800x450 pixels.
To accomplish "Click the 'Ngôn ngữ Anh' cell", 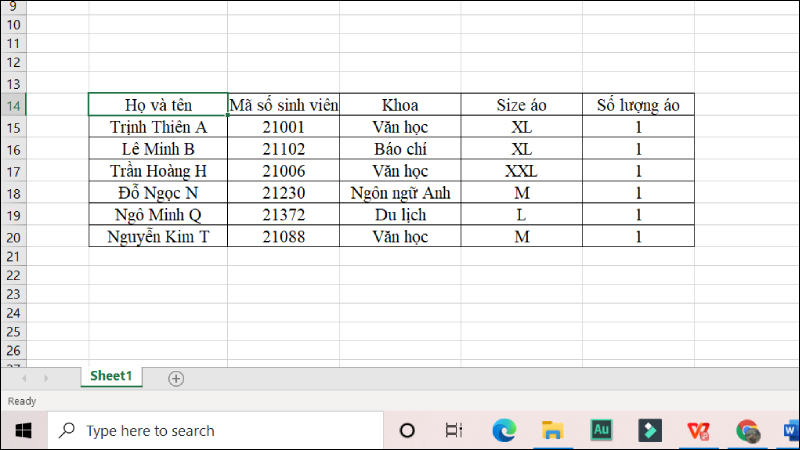I will (400, 192).
